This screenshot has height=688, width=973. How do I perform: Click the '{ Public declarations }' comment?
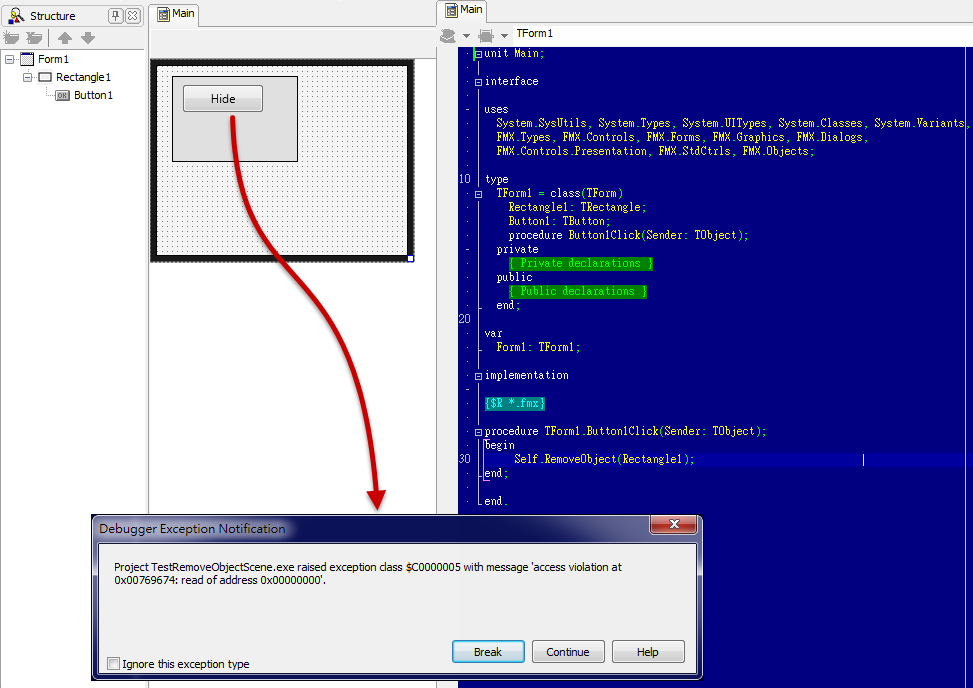coord(578,291)
